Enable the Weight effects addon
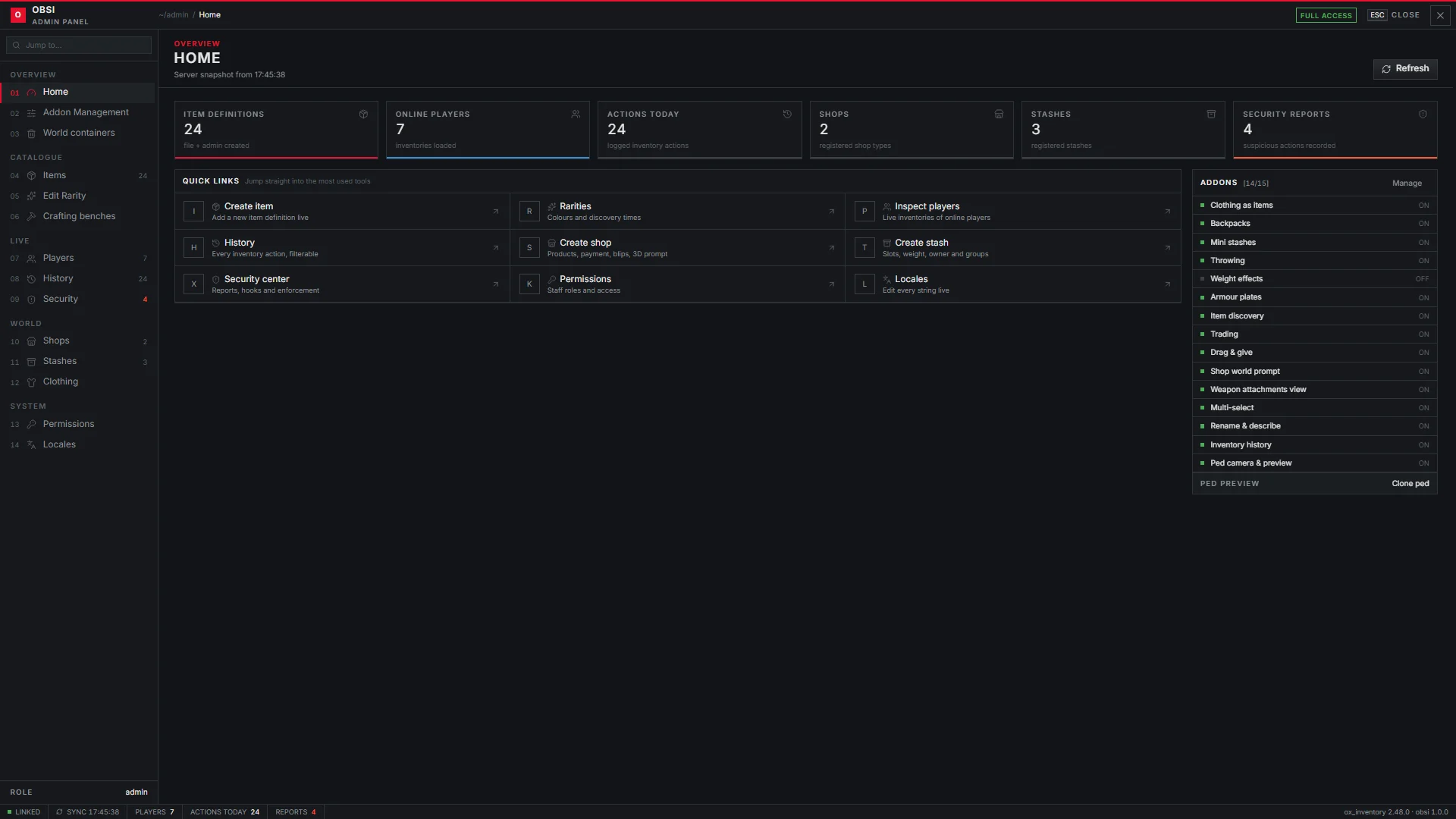Screen dimensions: 1456x819 [x=1314, y=279]
